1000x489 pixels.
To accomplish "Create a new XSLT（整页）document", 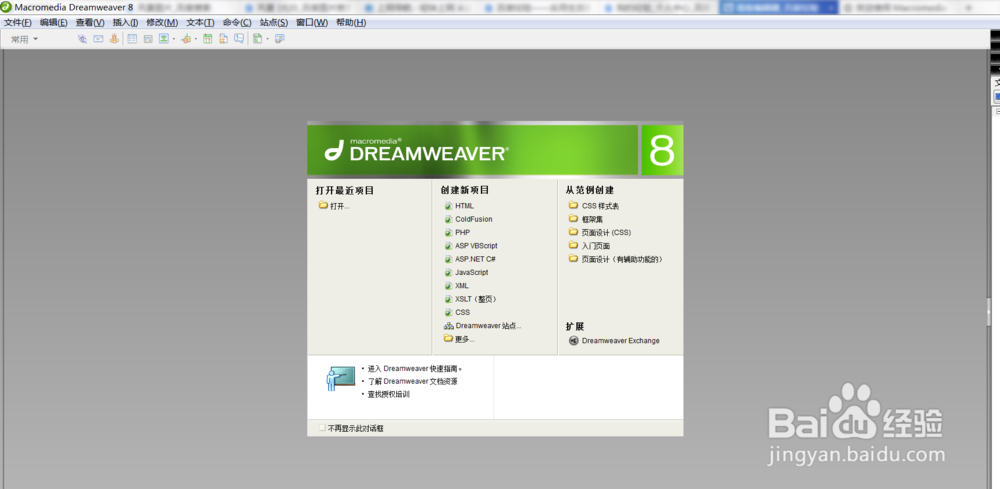I will pyautogui.click(x=471, y=299).
